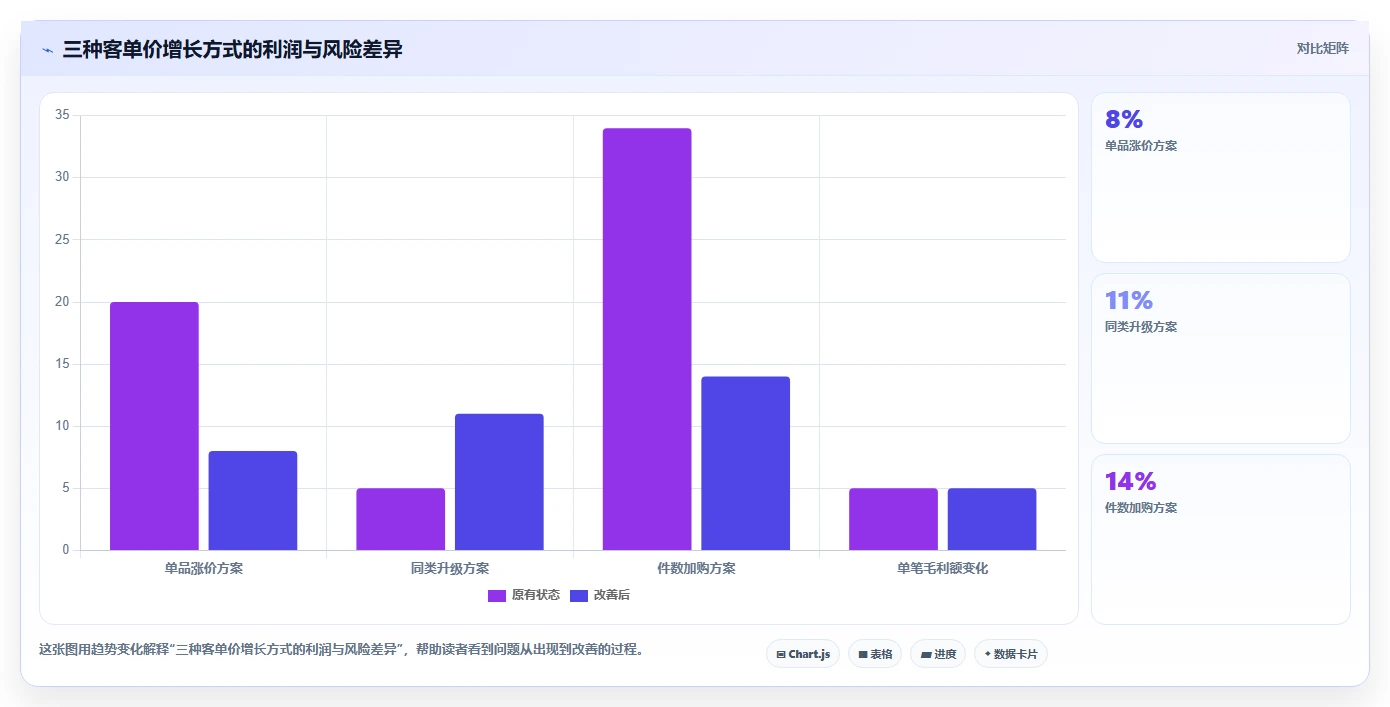Click the 20 y-axis tick label

62,302
